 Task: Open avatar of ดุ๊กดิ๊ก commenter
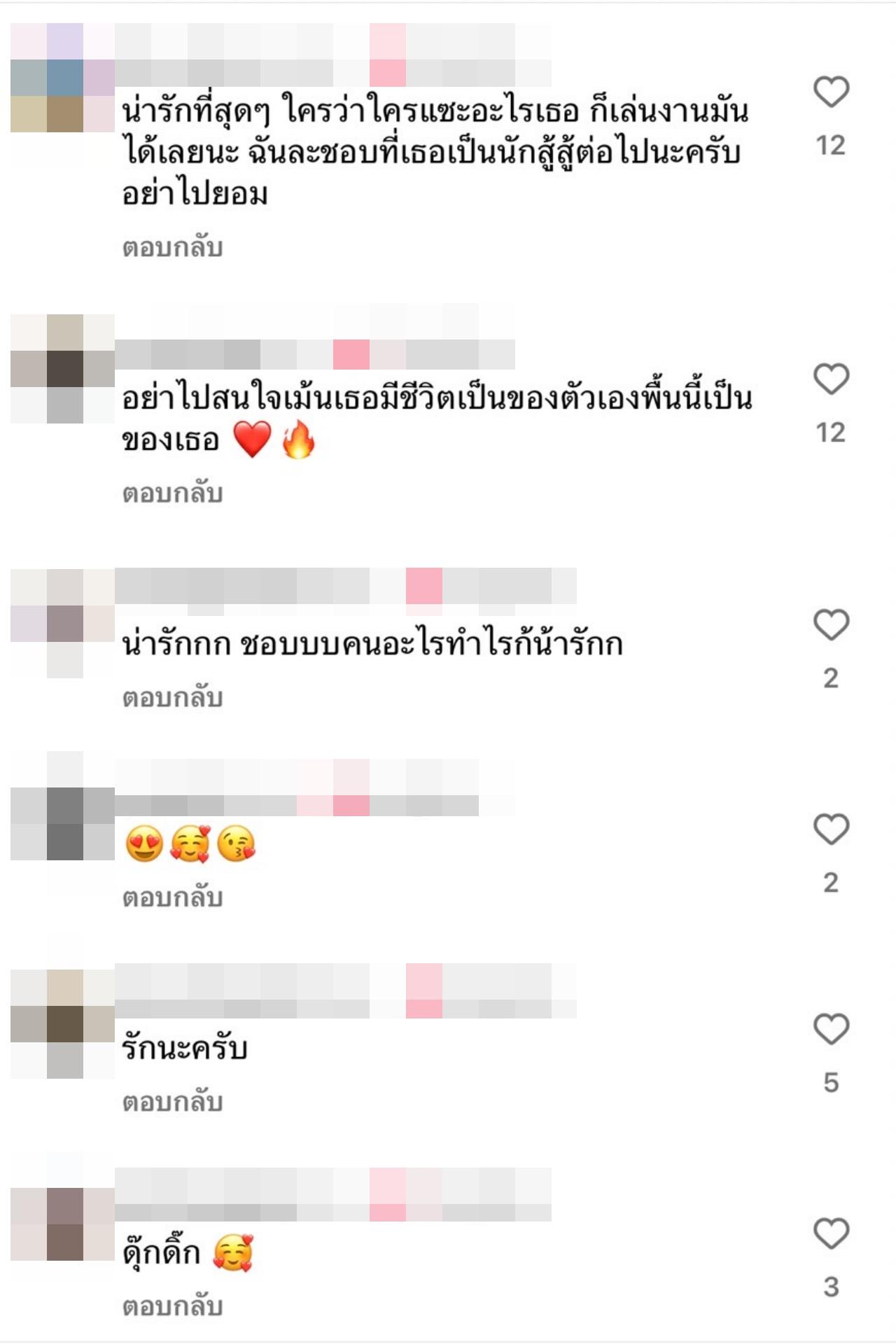click(62, 1224)
